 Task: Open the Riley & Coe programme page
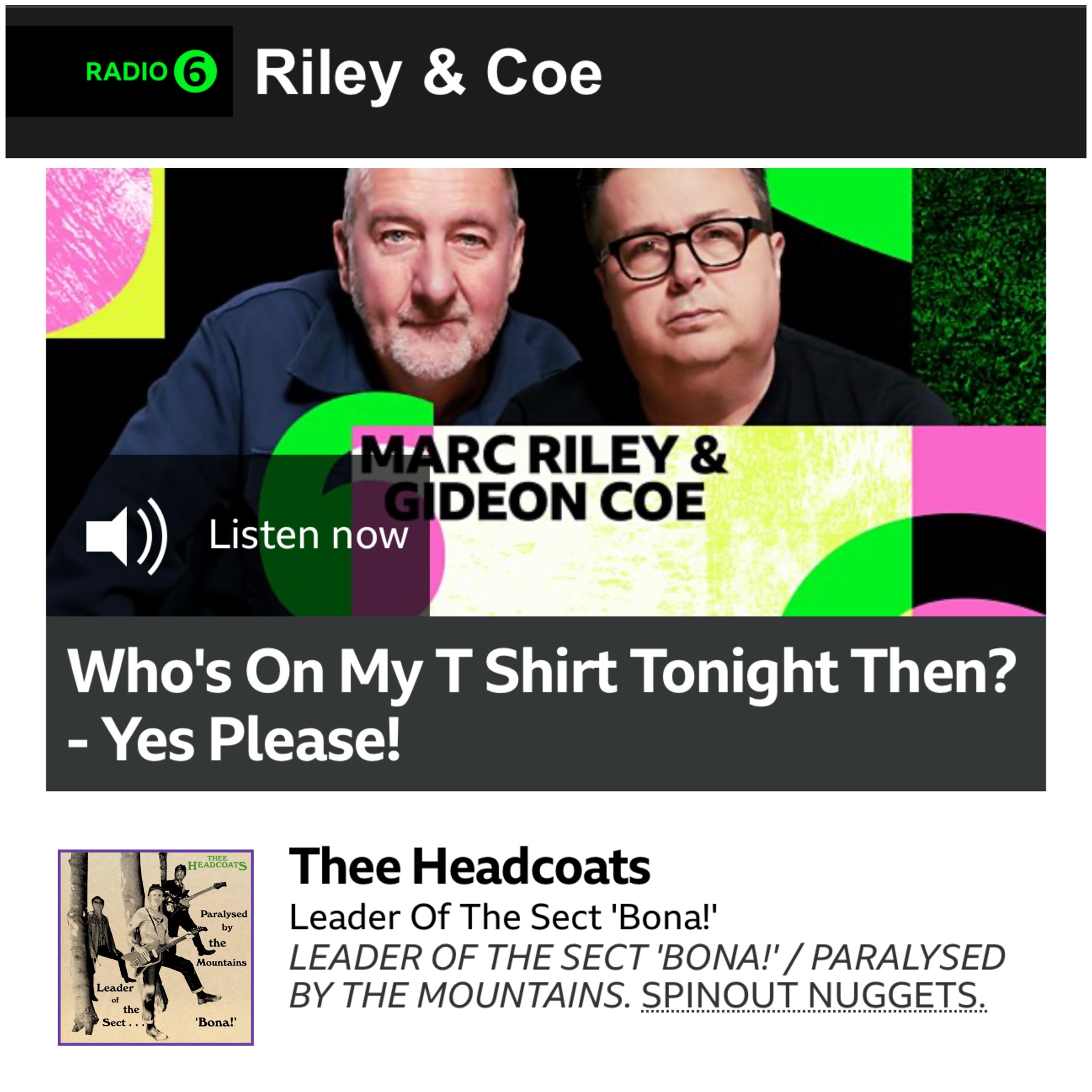point(428,74)
